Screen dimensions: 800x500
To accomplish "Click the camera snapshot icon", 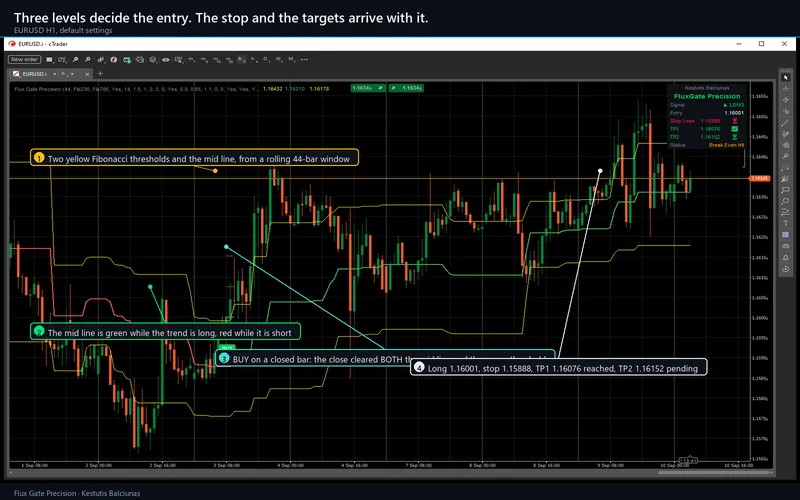I will click(140, 60).
